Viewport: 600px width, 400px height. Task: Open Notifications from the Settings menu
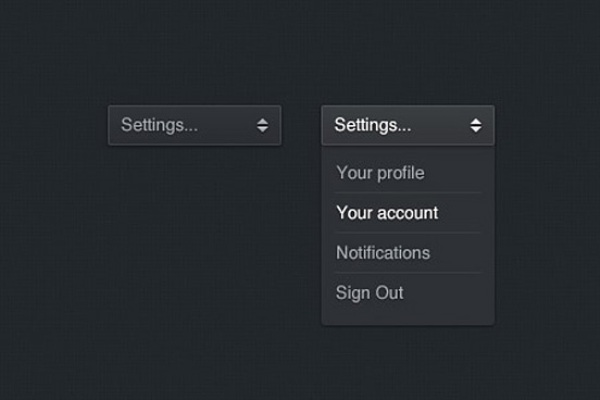[x=383, y=253]
